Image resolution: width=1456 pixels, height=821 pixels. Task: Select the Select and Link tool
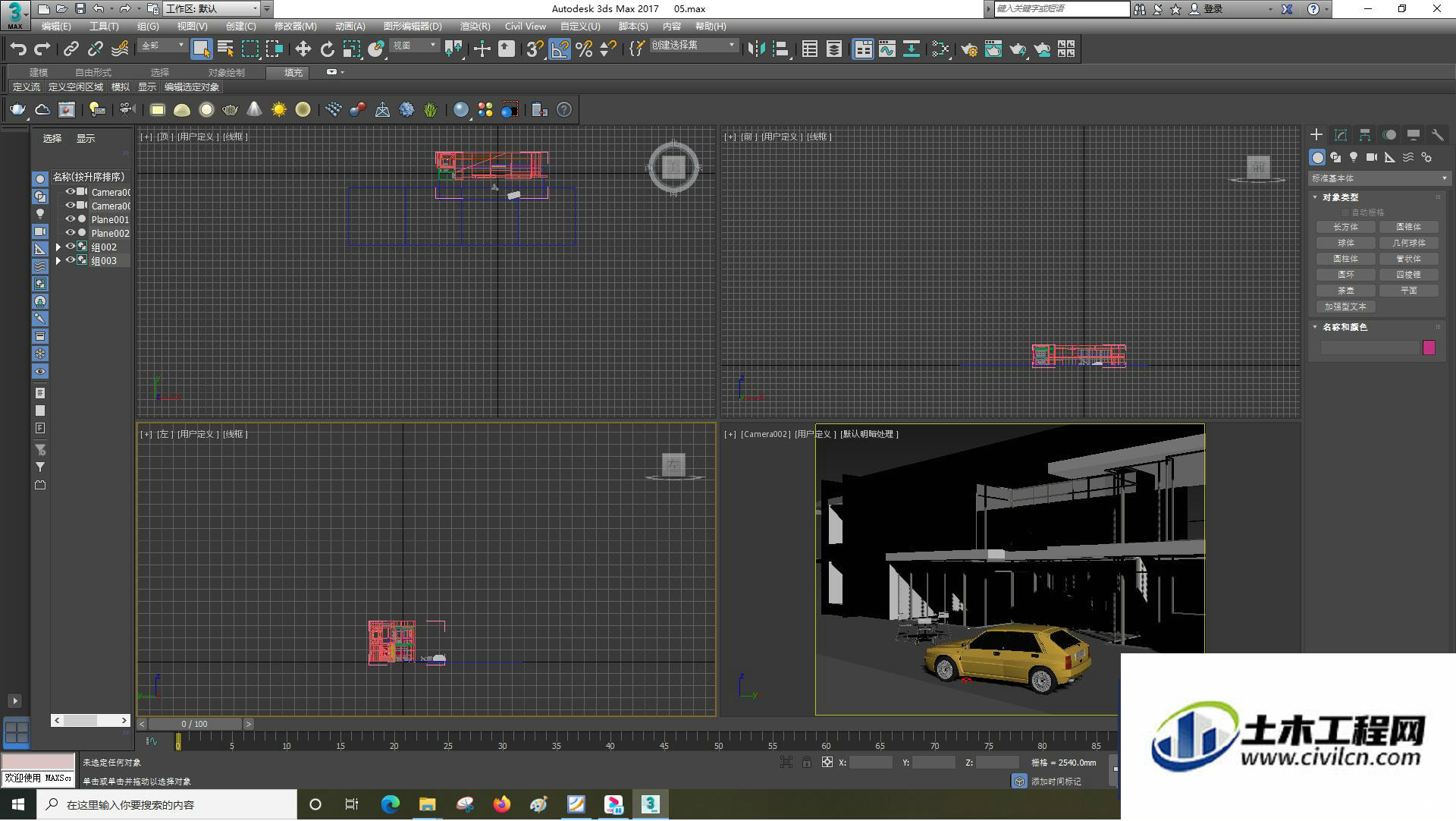(x=71, y=49)
